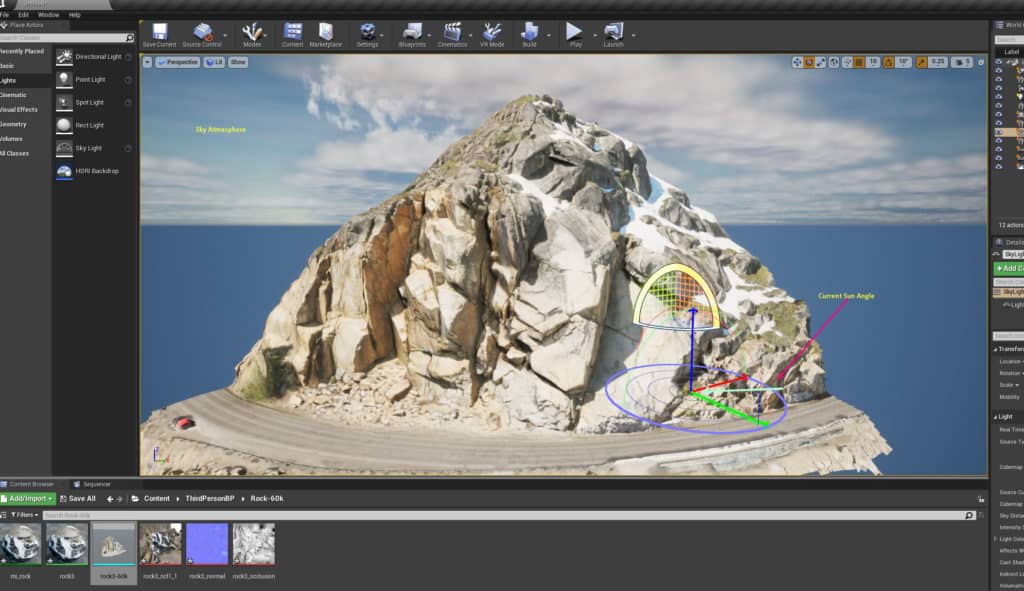The height and width of the screenshot is (591, 1024).
Task: Select the rotate gizmo mode in viewport
Action: pyautogui.click(x=809, y=62)
